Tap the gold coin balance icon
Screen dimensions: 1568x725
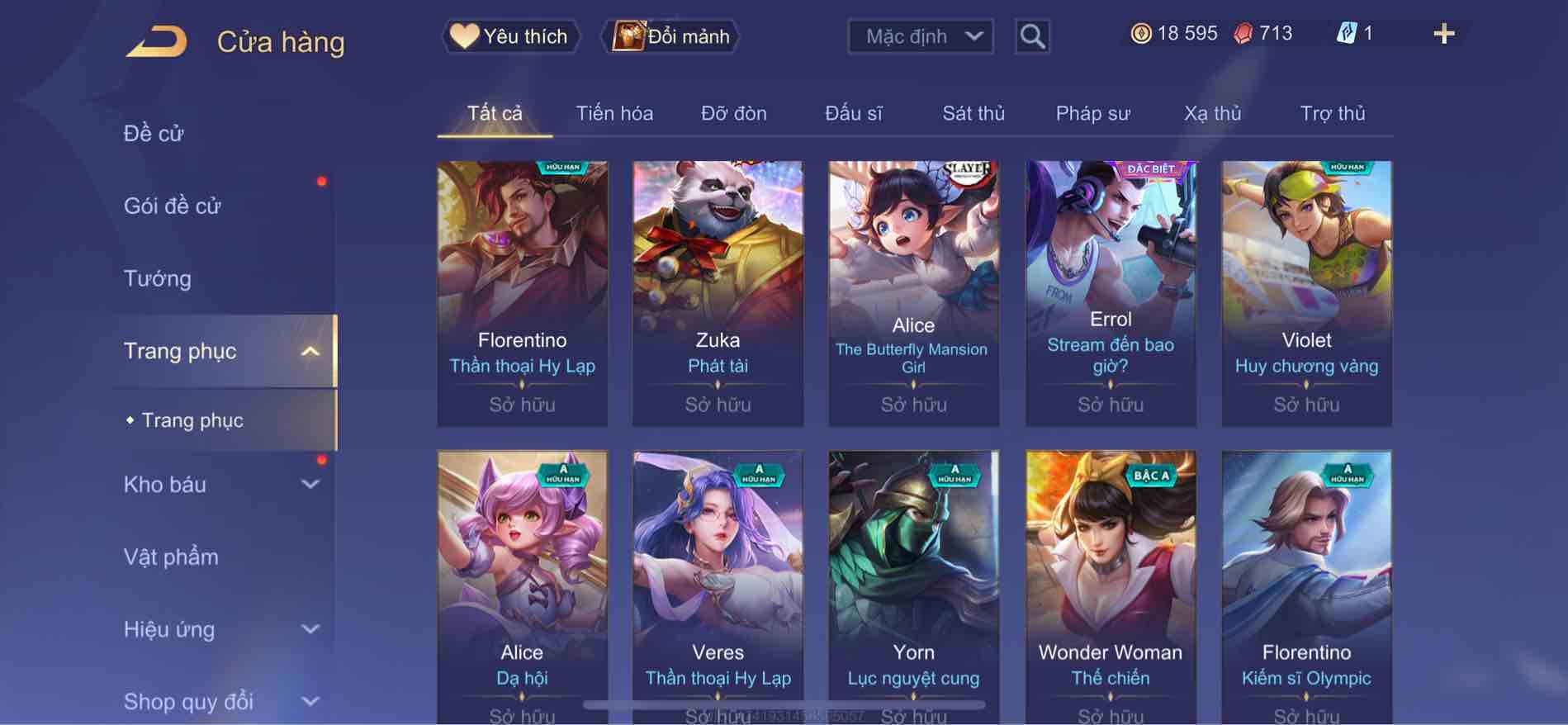[1141, 34]
